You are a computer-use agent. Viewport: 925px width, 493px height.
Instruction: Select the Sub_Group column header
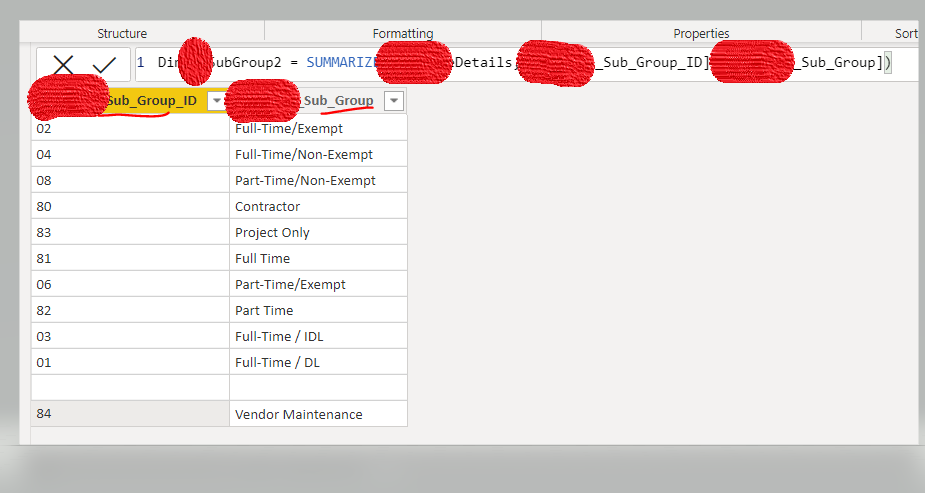tap(319, 101)
